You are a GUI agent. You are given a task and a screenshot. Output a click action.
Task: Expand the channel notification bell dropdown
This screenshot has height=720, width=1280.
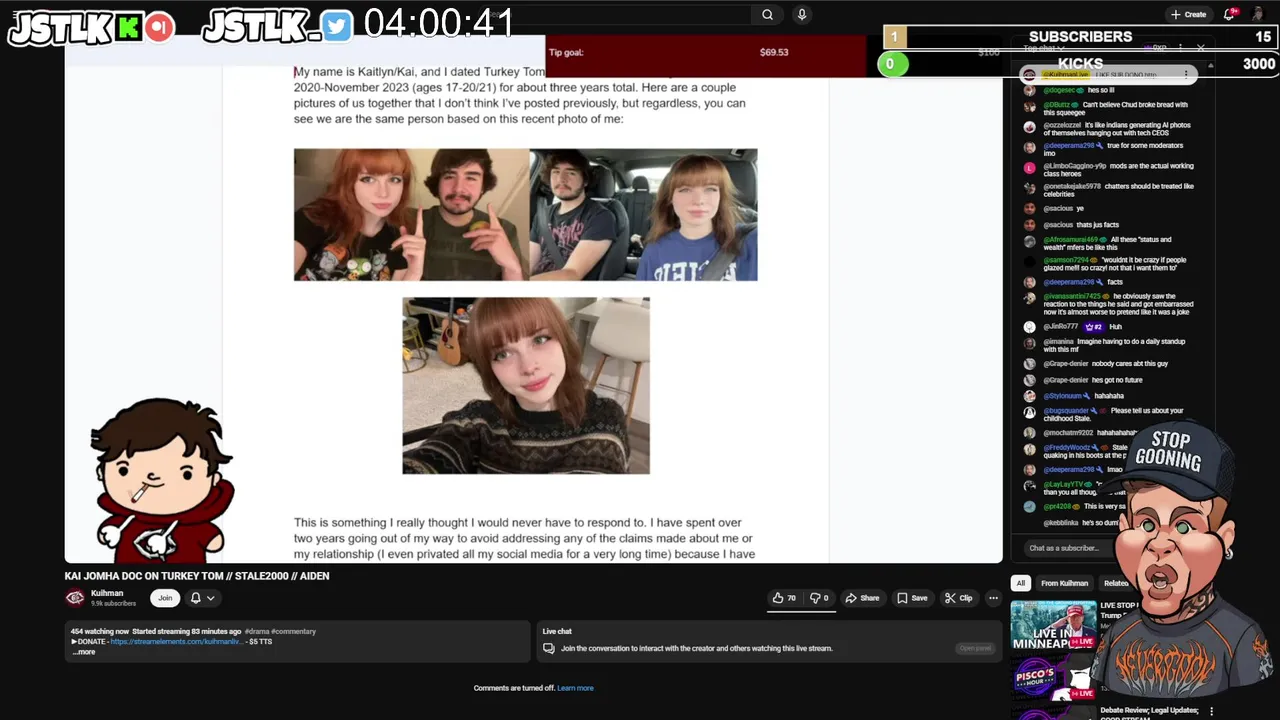[x=202, y=598]
